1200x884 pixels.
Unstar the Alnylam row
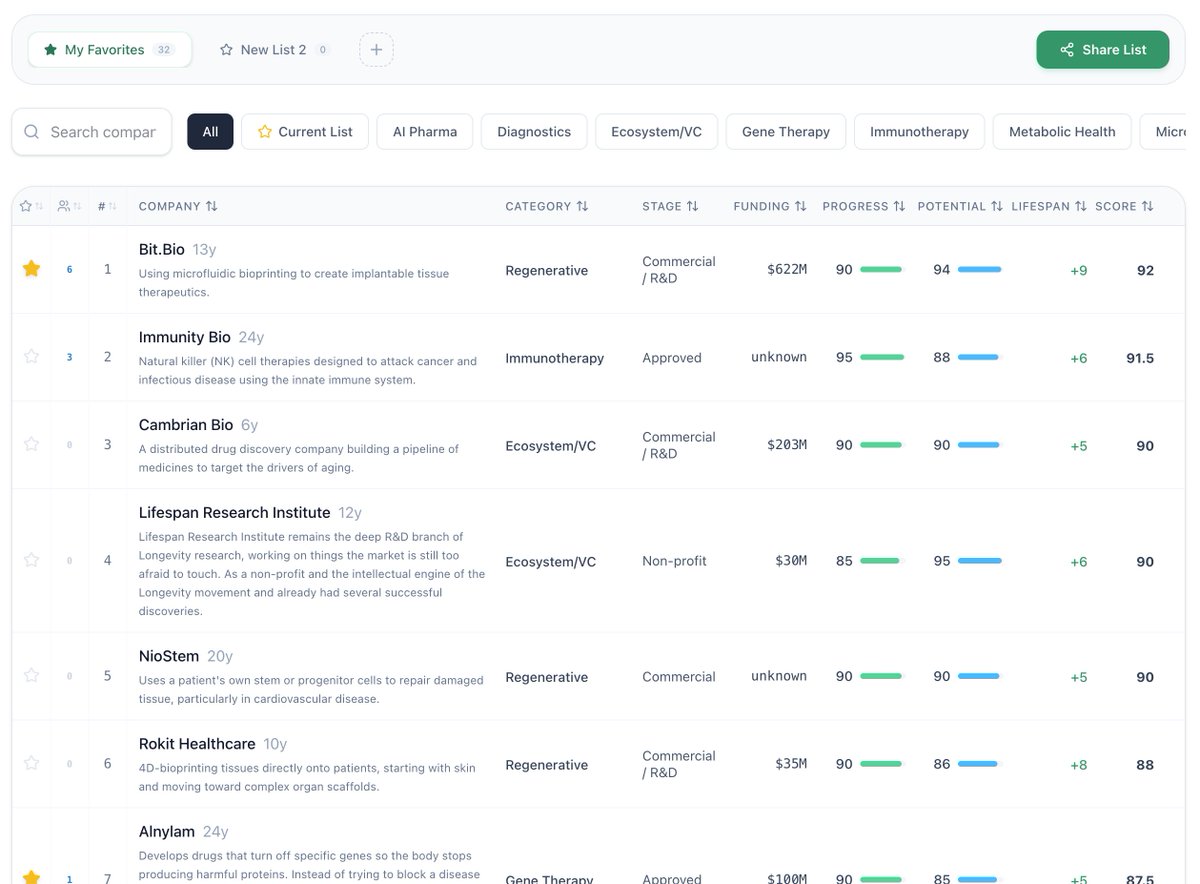(x=32, y=878)
